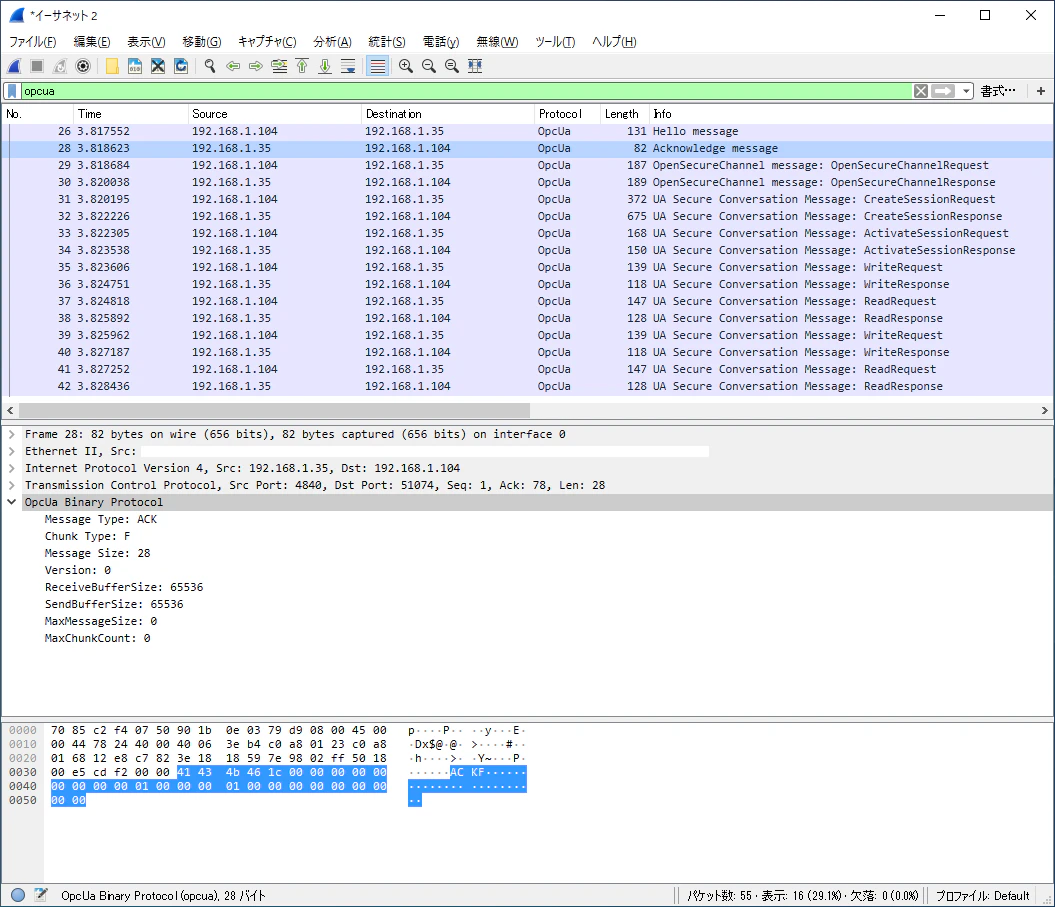Clear the opcua display filter

(x=920, y=91)
